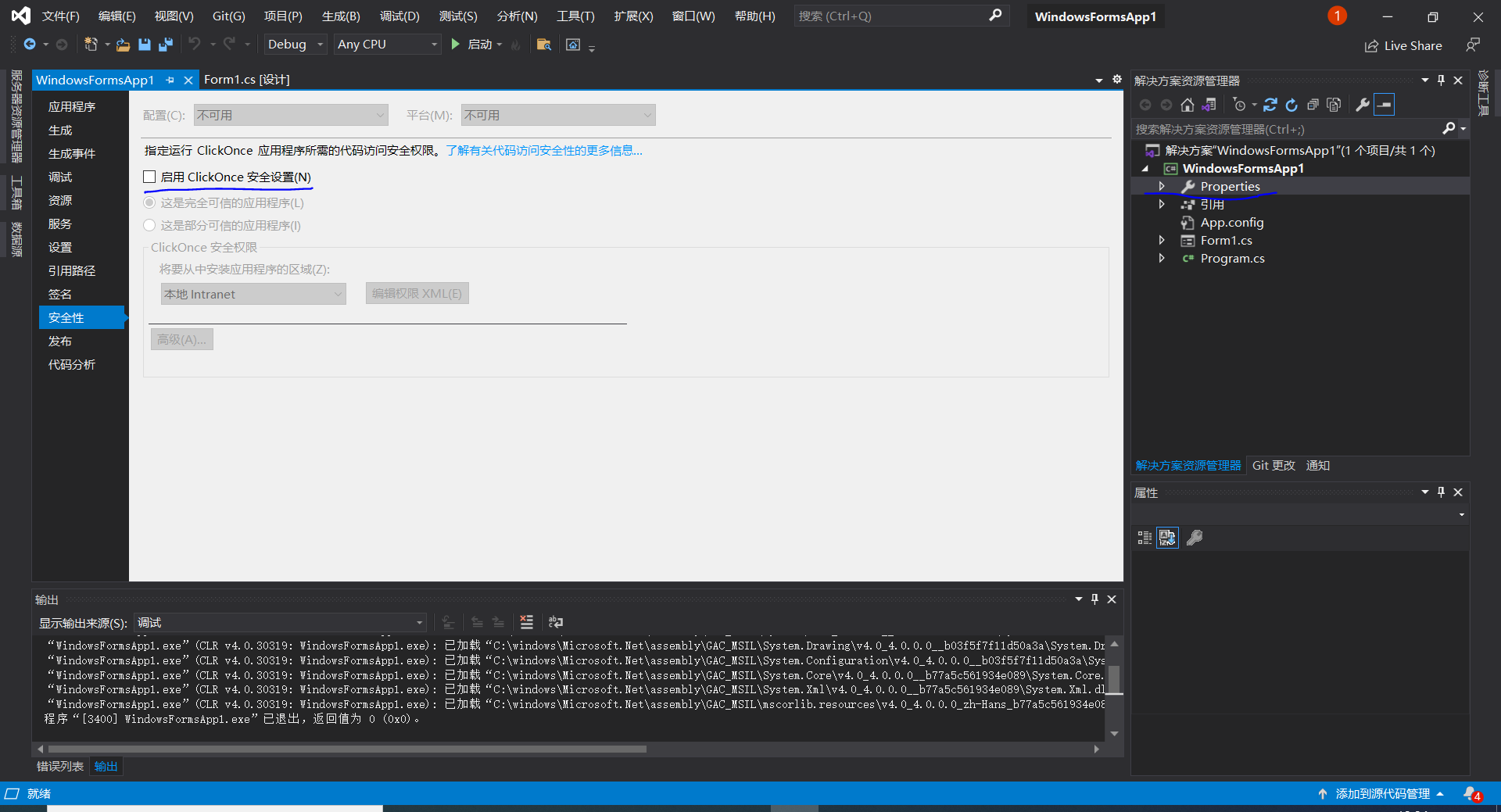Select 这是完全可信的应用程序 radio button
The width and height of the screenshot is (1501, 812).
point(149,202)
